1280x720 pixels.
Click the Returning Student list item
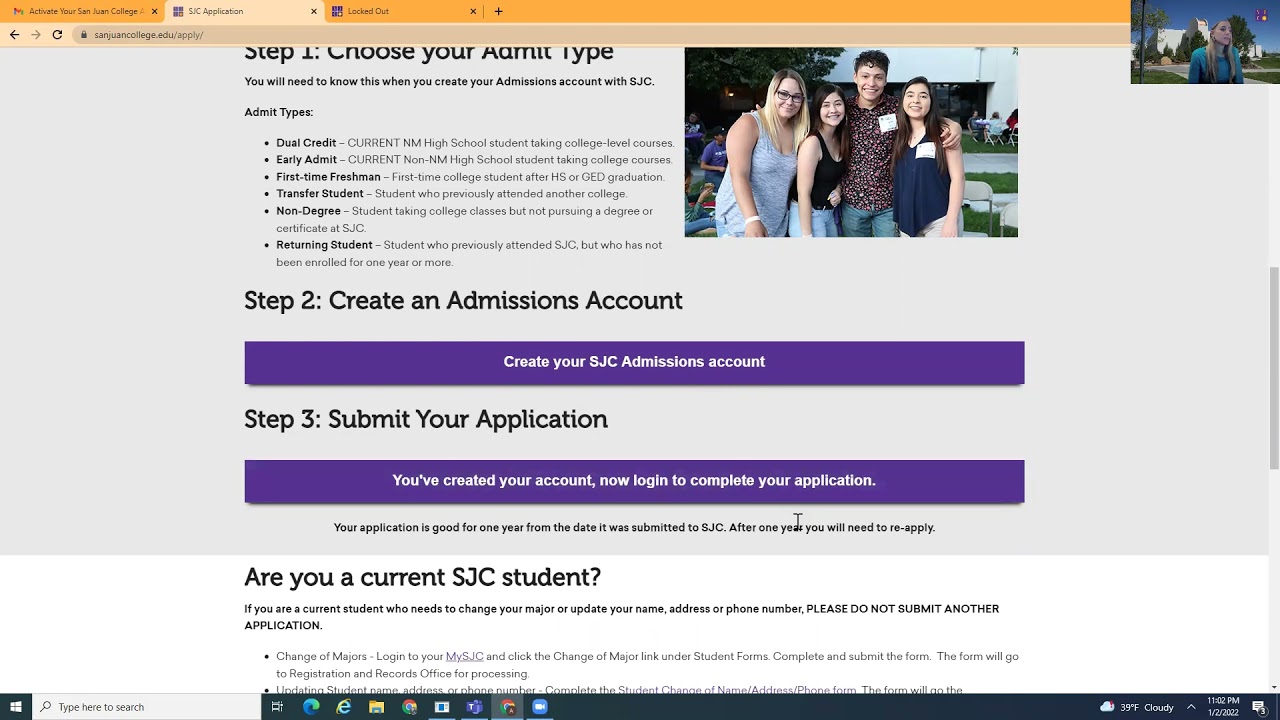click(469, 253)
